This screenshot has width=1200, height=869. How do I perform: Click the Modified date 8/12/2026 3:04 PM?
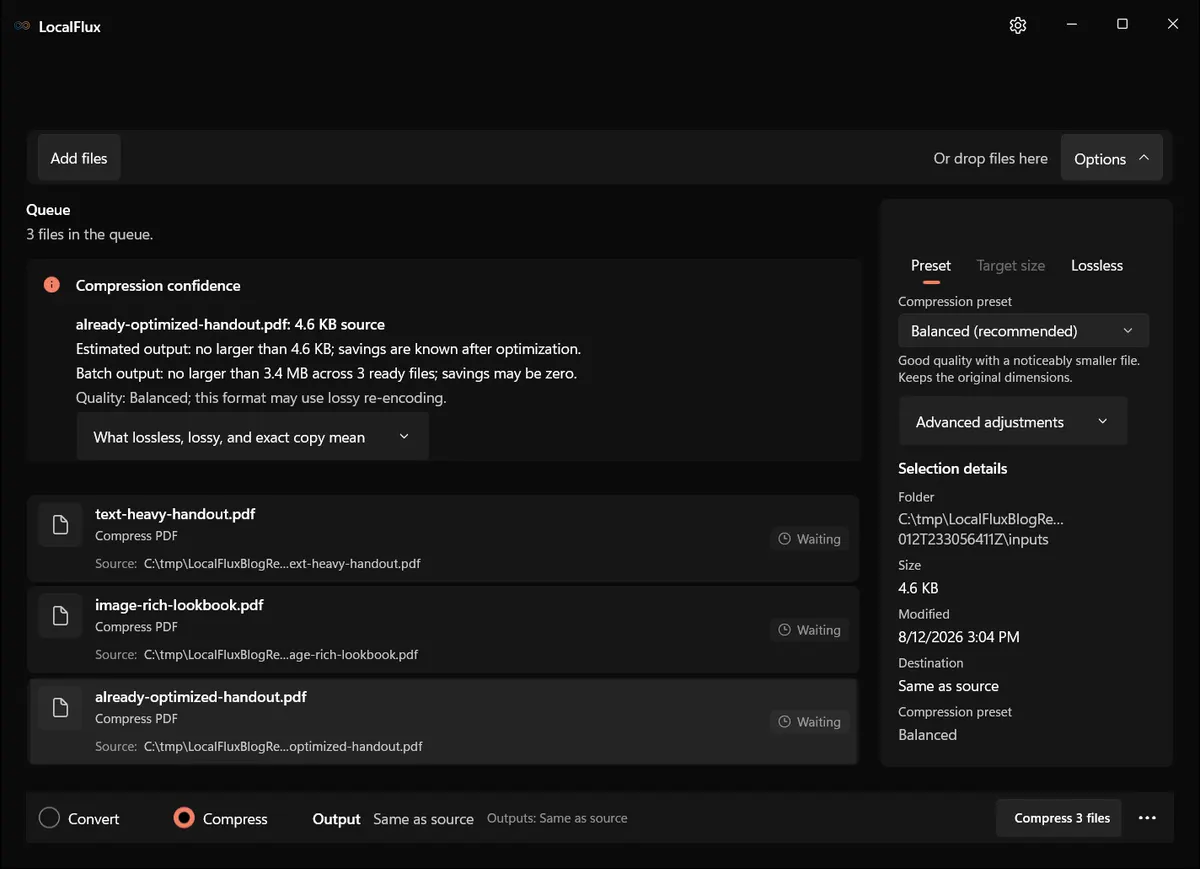pyautogui.click(x=959, y=637)
